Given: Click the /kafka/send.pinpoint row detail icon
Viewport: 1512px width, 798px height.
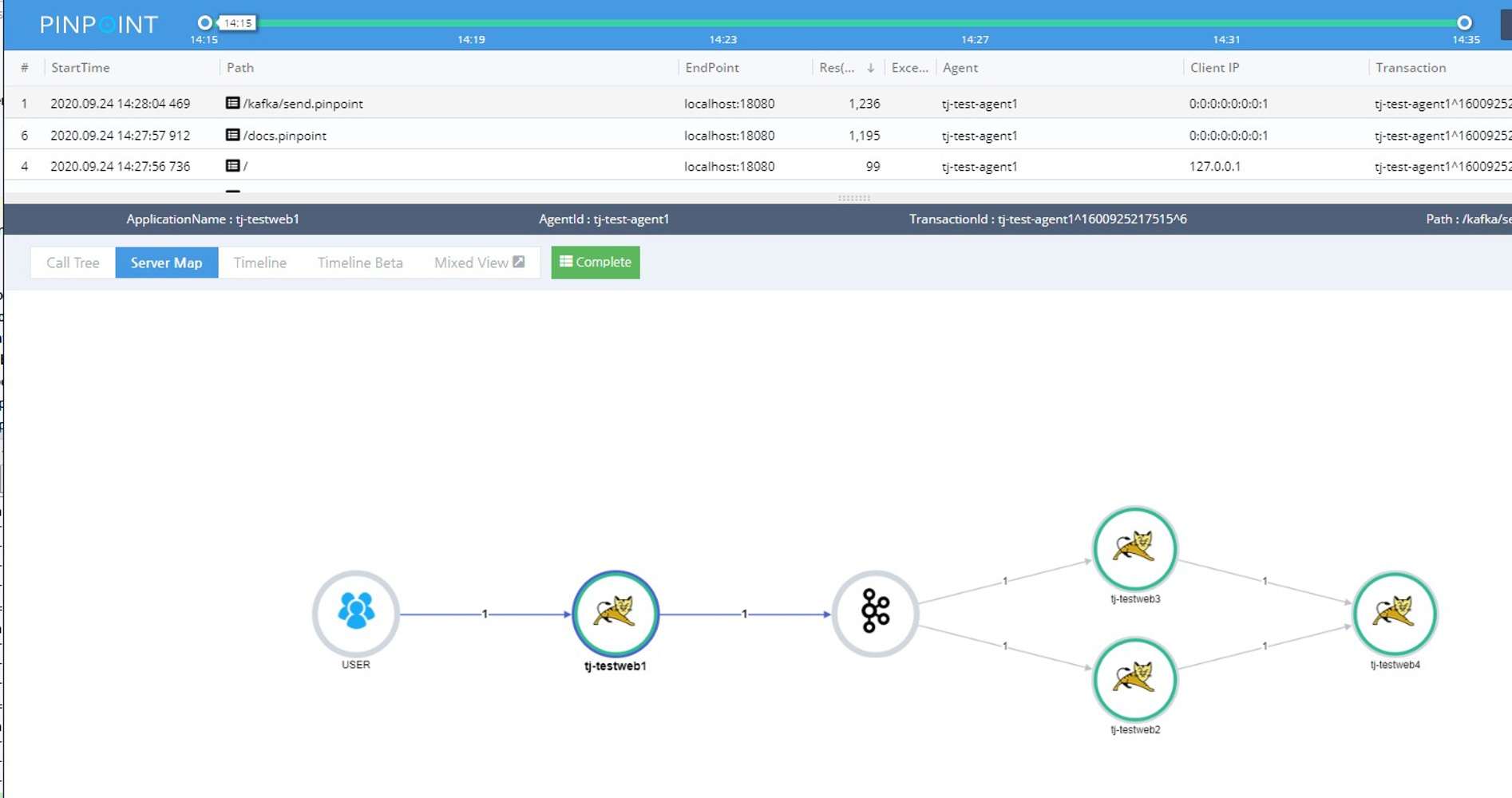Looking at the screenshot, I should pos(232,103).
